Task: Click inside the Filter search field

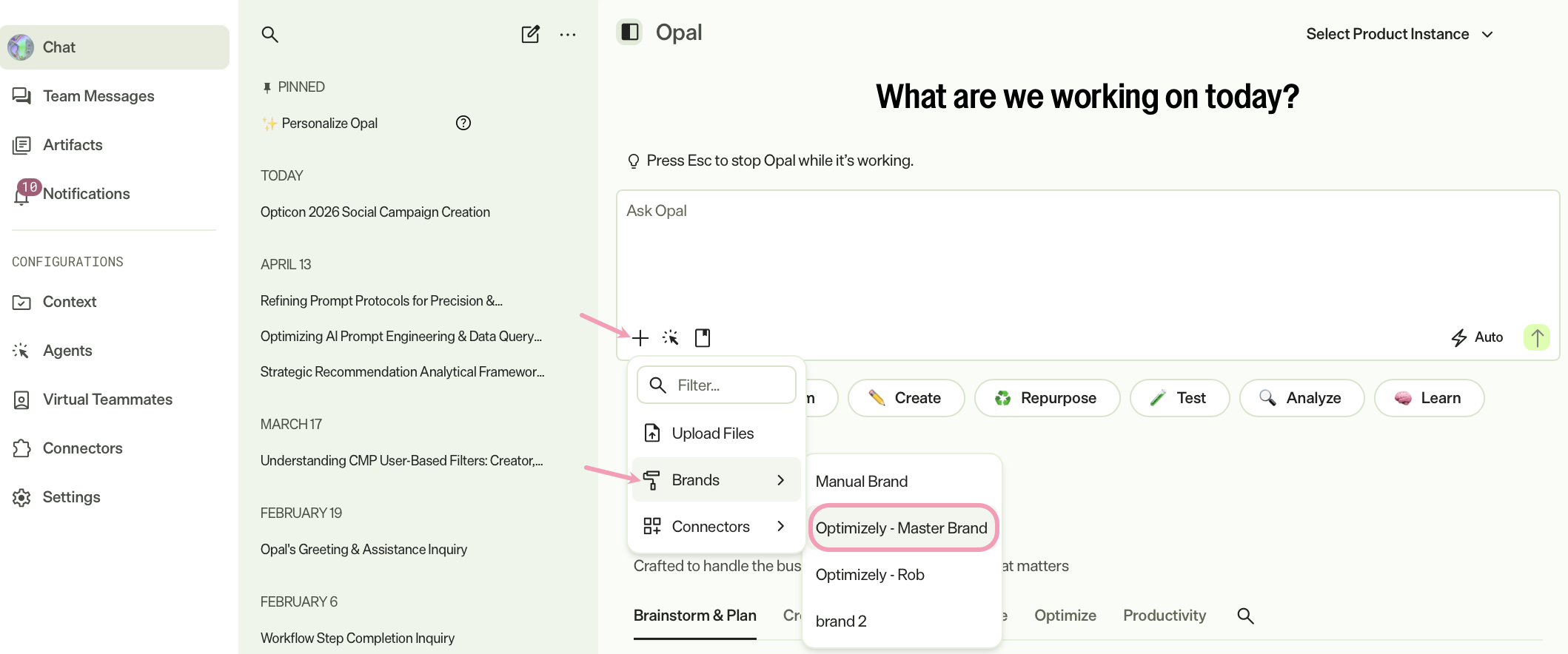Action: pos(717,385)
